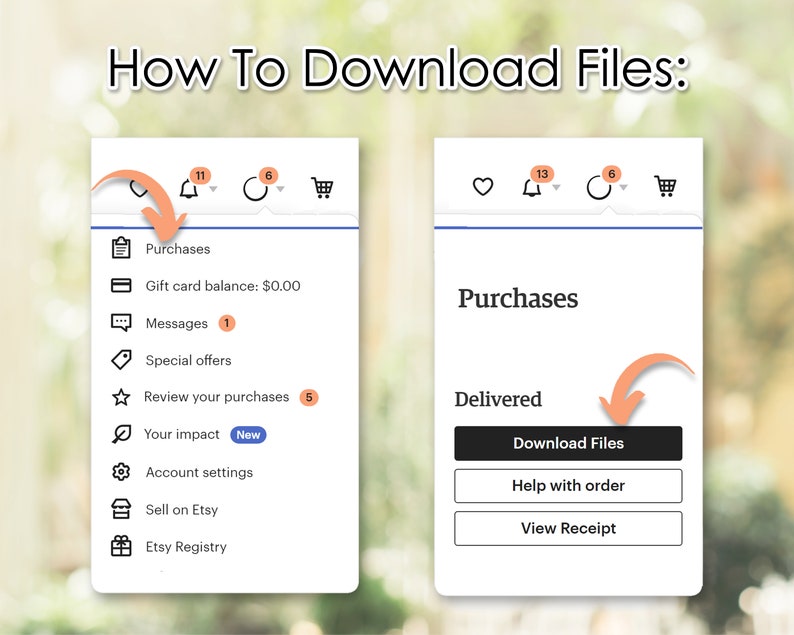Click the Purchases clipboard icon
The height and width of the screenshot is (635, 794).
[x=121, y=248]
